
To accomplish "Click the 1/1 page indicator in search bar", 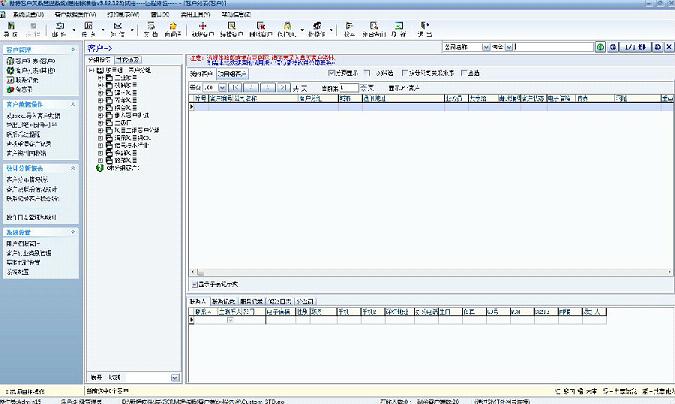I will [x=635, y=47].
